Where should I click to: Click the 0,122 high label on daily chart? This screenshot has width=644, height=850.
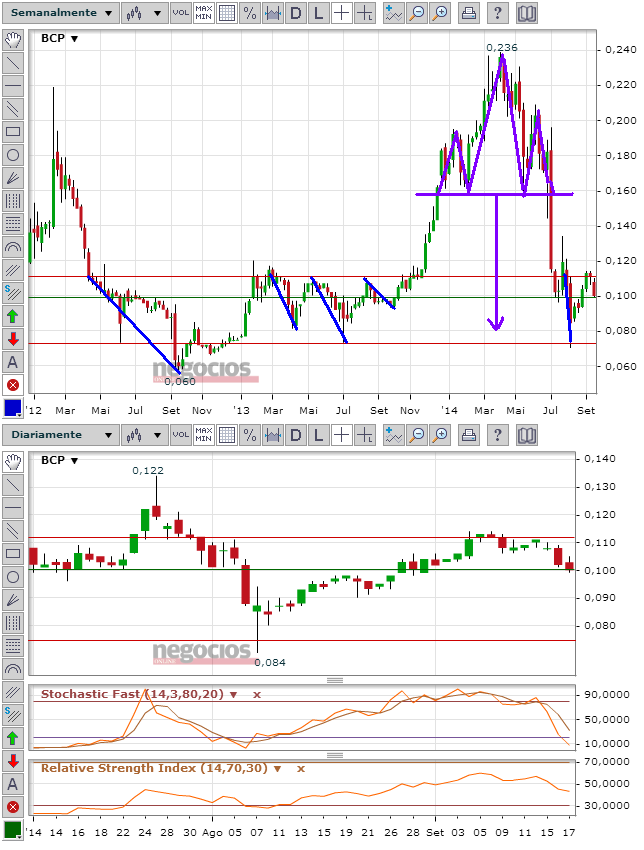[x=148, y=471]
